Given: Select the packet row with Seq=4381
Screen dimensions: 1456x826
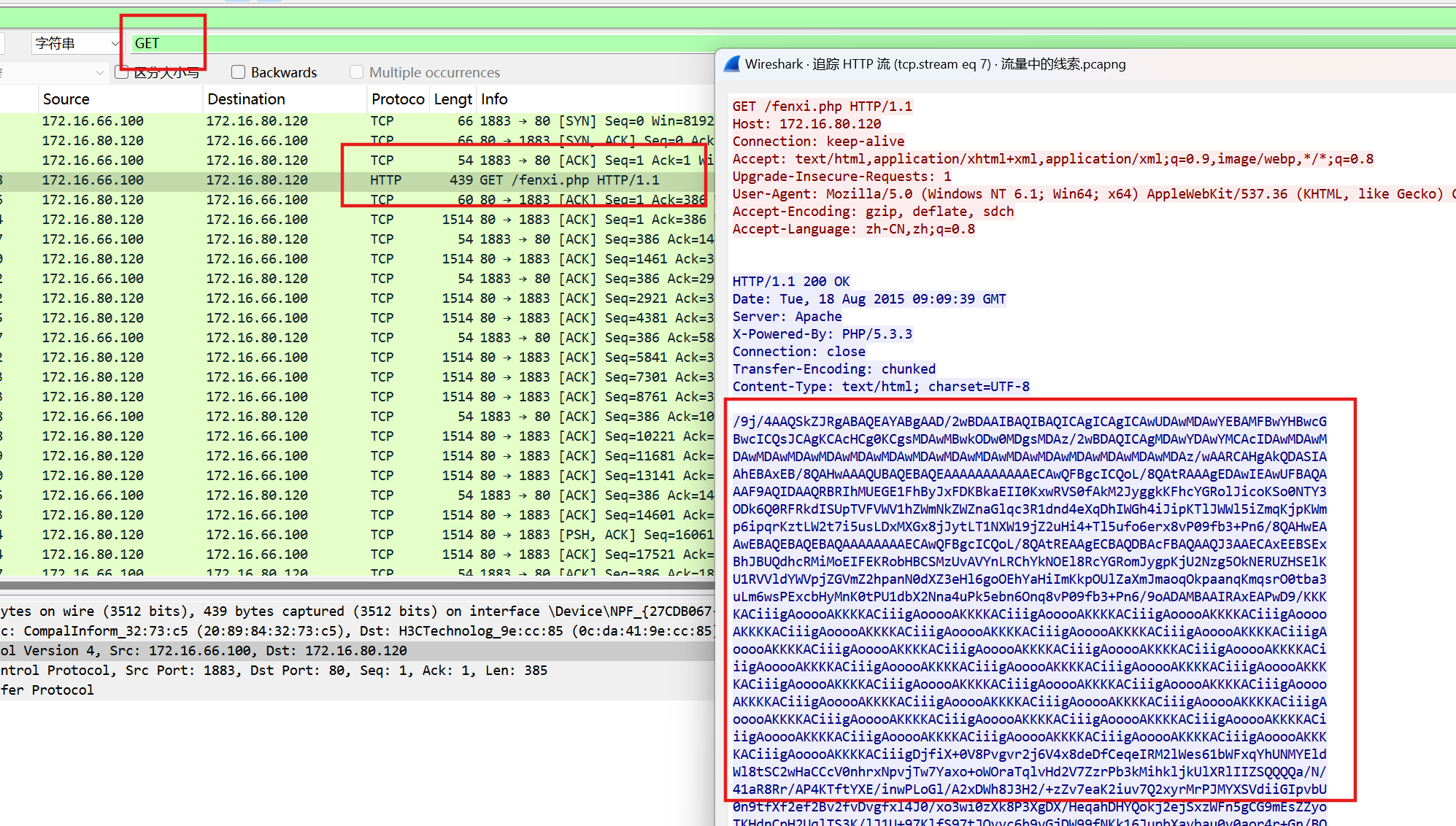Looking at the screenshot, I should (358, 318).
